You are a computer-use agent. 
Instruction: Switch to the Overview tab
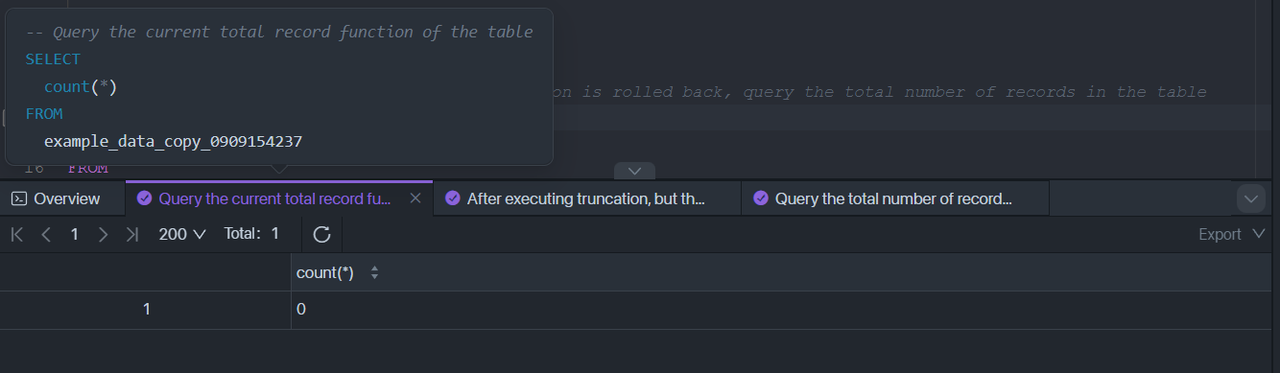(x=56, y=198)
